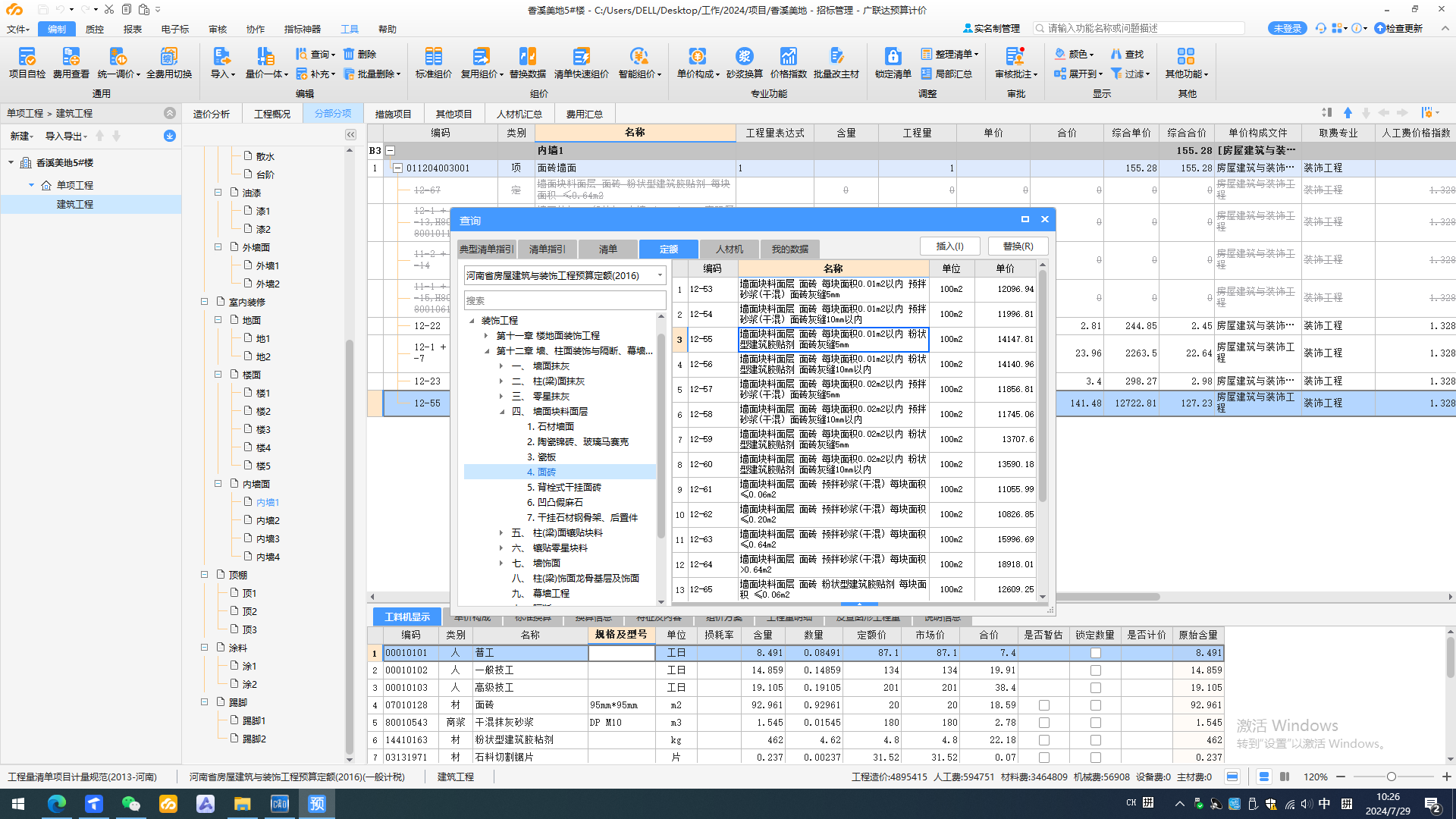Toggle 锁定数量 checkbox for 干混抹灰砂浆 row
This screenshot has width=1456, height=819.
1095,723
